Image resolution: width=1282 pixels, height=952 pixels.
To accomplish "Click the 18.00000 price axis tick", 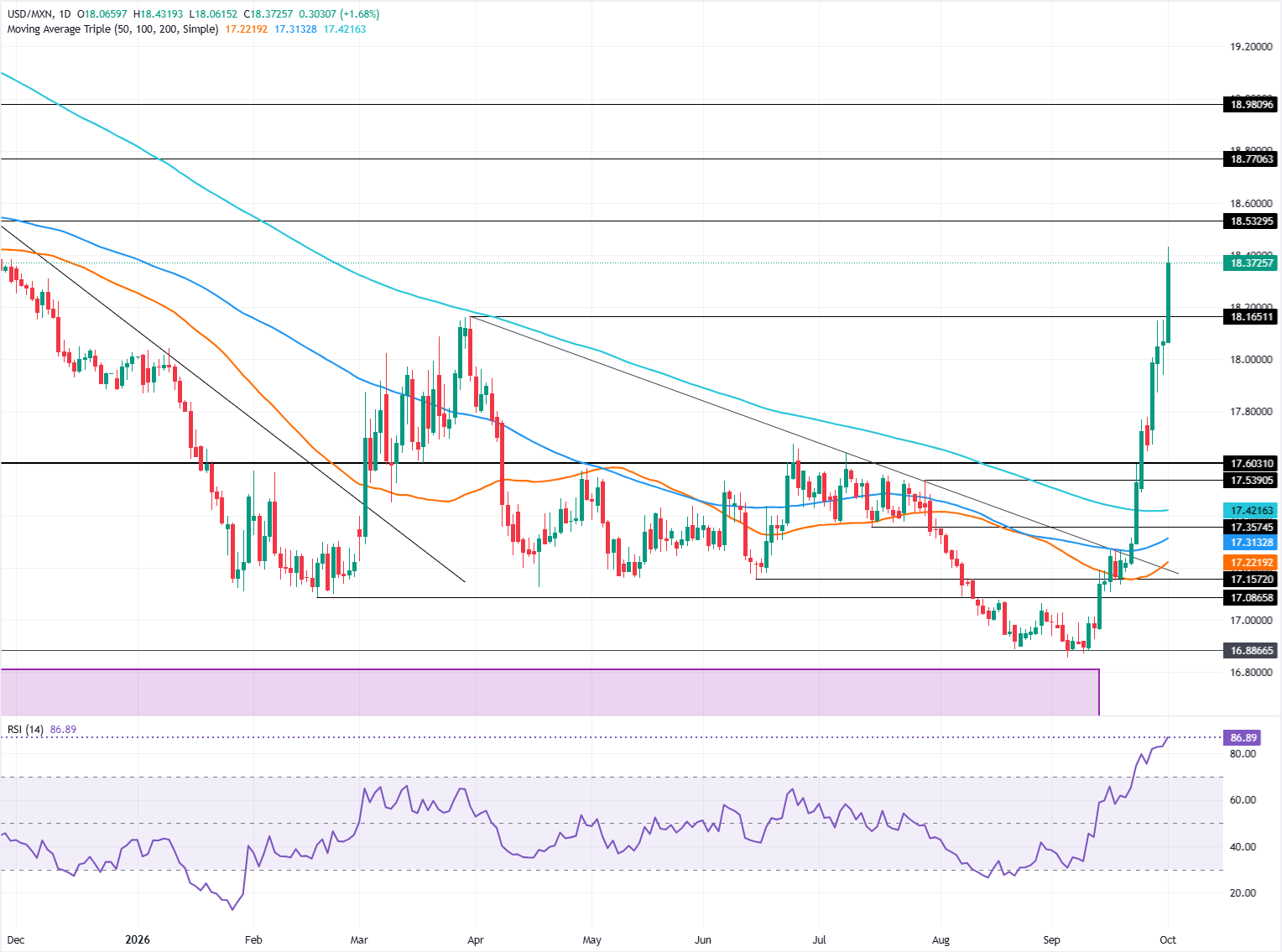I will [1251, 360].
